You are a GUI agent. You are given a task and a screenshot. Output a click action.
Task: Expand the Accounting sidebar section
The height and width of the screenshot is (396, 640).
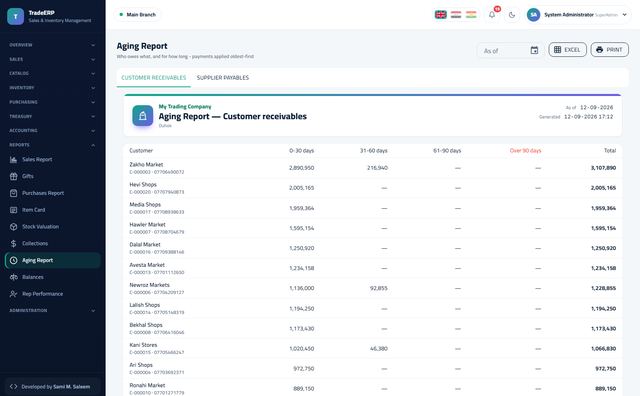click(x=52, y=131)
